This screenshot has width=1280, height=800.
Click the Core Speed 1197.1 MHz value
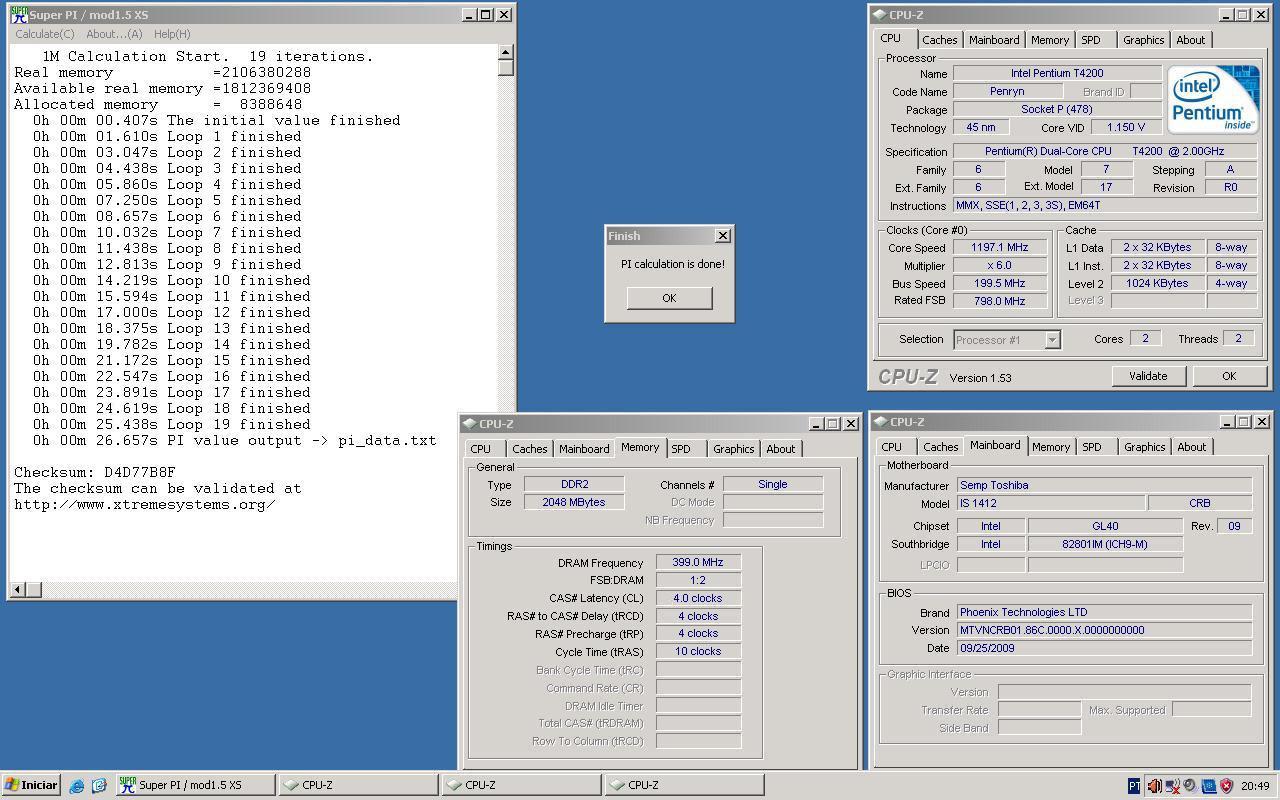click(999, 248)
